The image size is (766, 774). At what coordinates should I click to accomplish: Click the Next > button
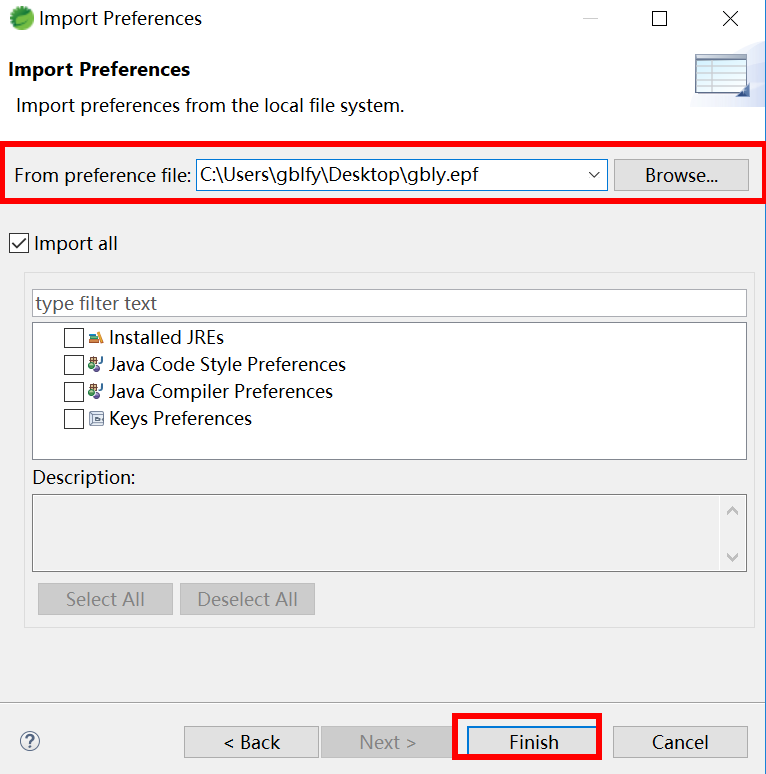(x=387, y=742)
